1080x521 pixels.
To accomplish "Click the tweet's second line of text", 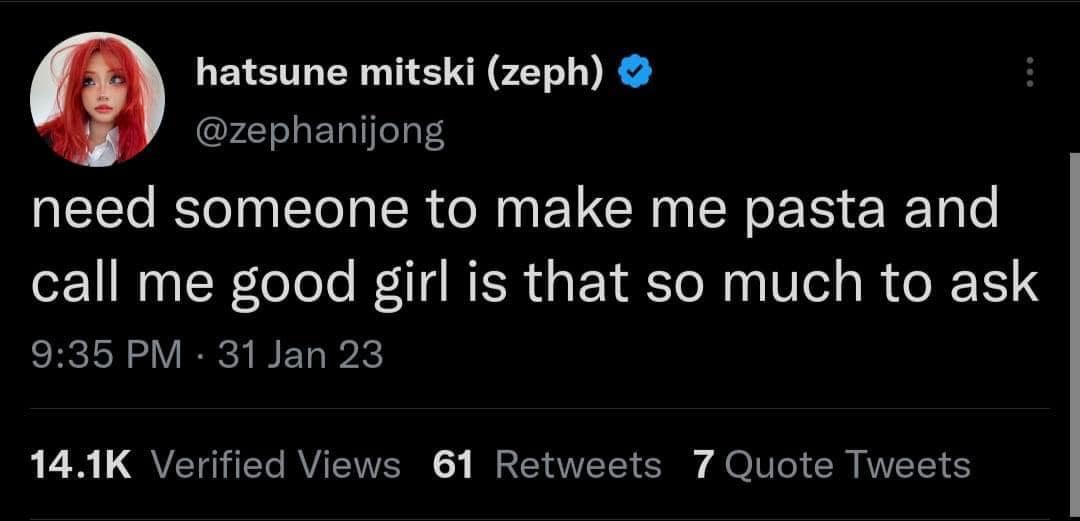I will tap(535, 284).
